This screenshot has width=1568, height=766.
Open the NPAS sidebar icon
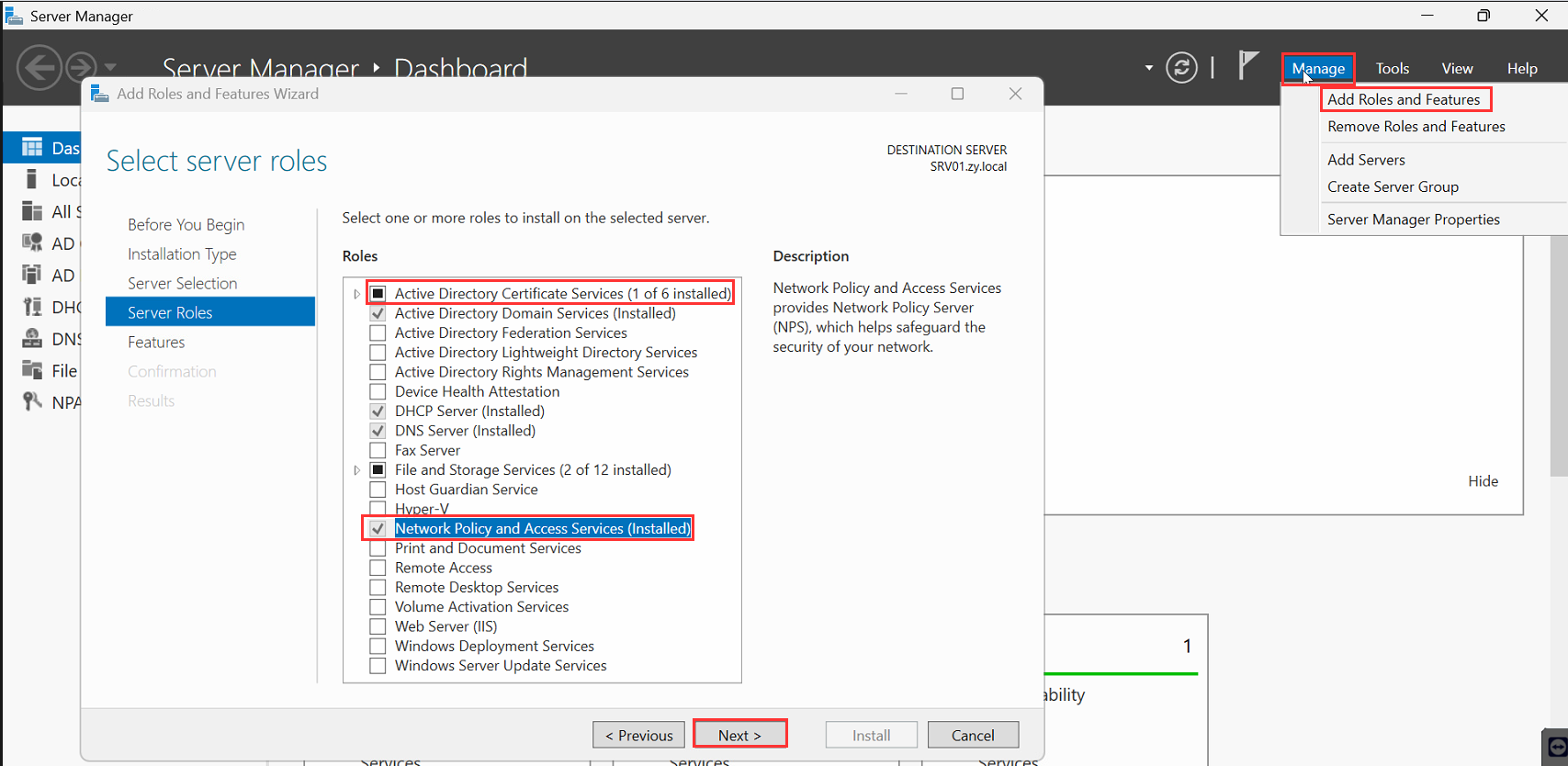click(32, 401)
